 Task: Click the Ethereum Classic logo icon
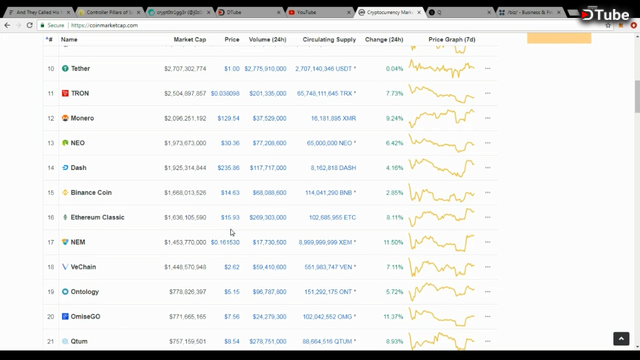65,218
